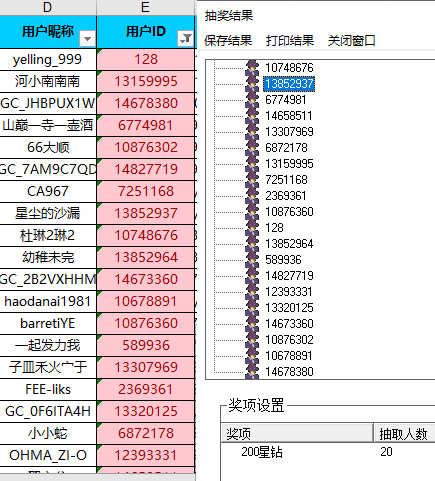Select result tree item 6872178

pyautogui.click(x=286, y=148)
